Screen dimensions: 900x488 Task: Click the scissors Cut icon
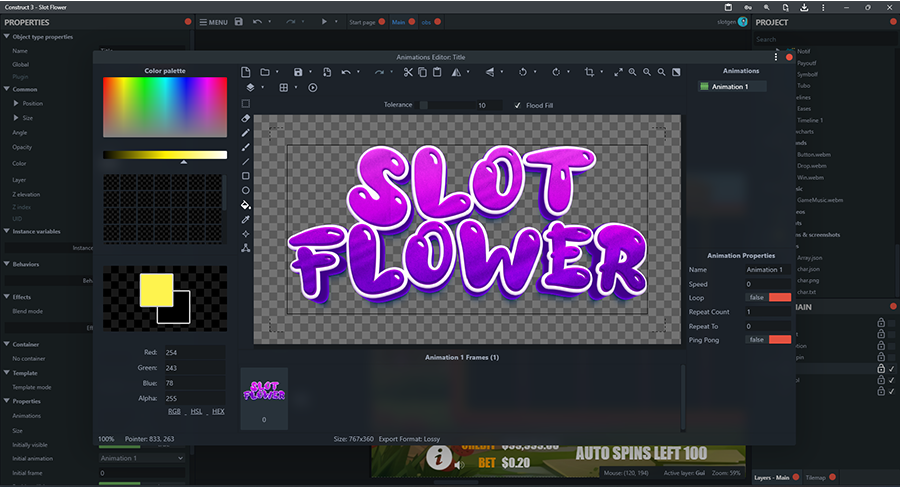pyautogui.click(x=409, y=72)
